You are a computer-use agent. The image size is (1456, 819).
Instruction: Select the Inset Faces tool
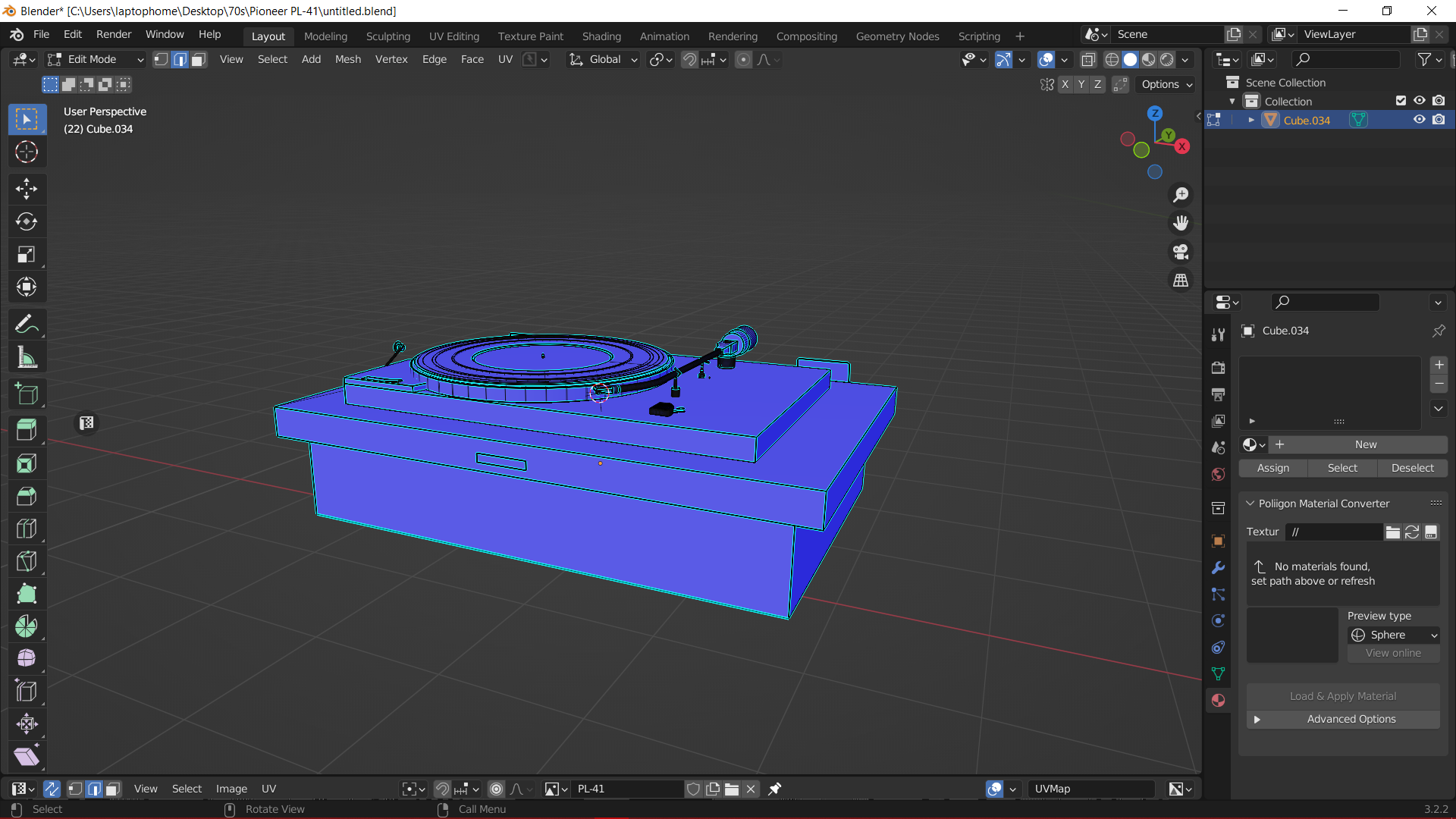click(x=27, y=463)
